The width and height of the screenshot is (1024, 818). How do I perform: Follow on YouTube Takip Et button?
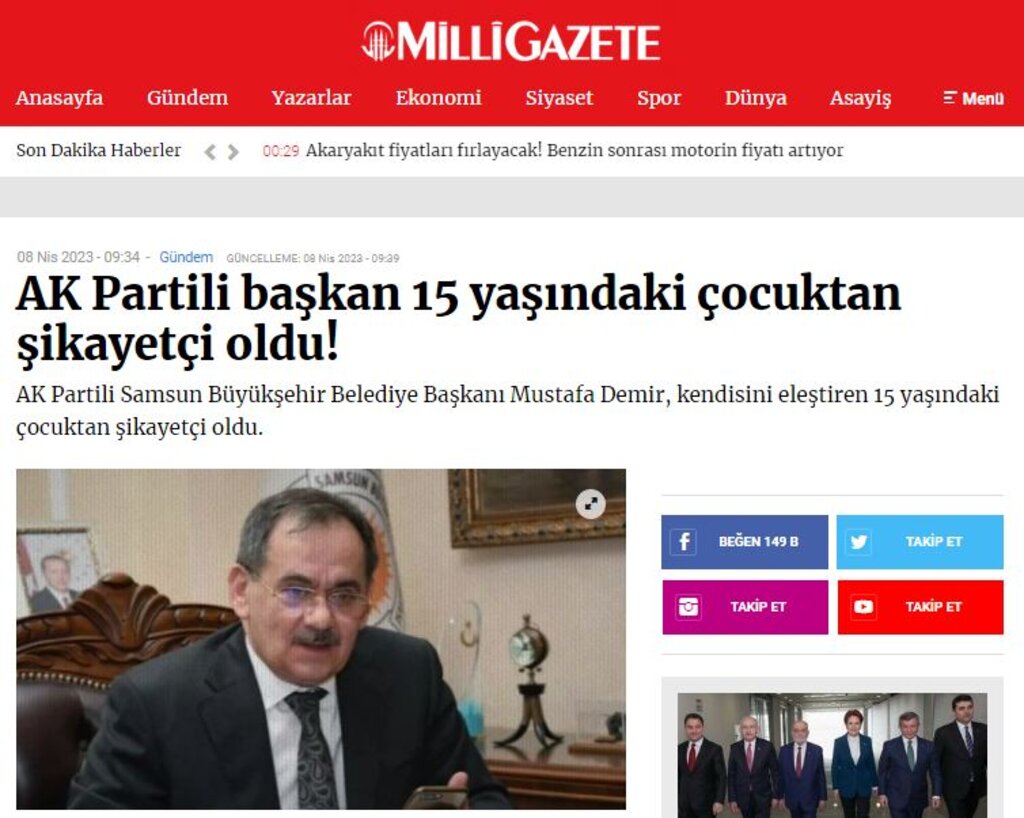(920, 606)
